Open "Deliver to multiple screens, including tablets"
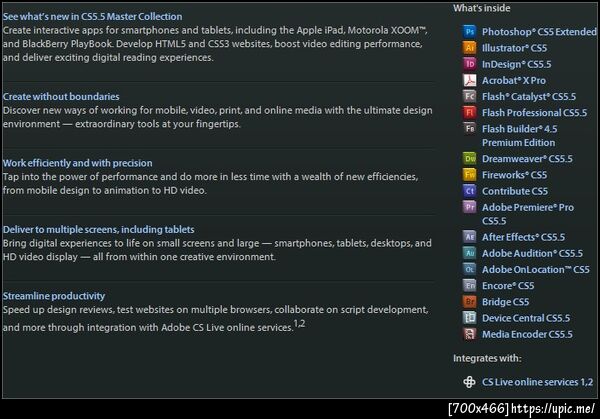 [x=98, y=230]
